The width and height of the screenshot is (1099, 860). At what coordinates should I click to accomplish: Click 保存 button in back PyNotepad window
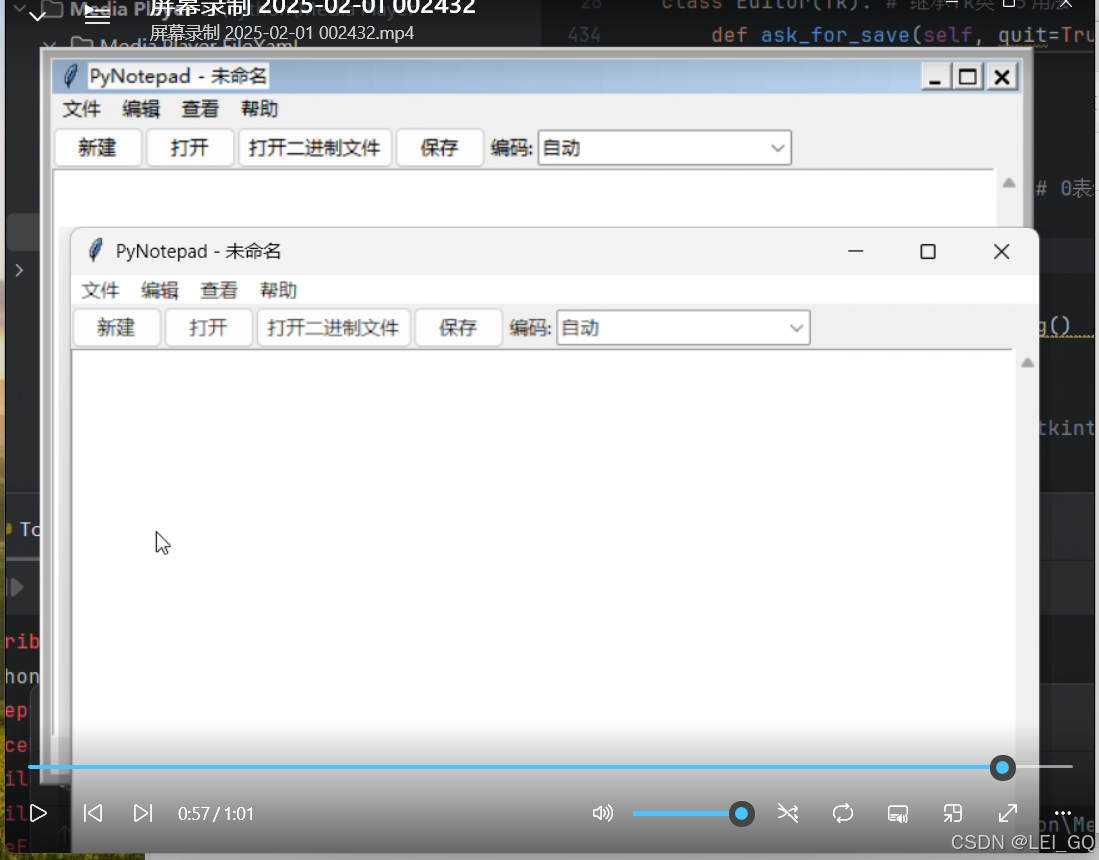pos(439,147)
